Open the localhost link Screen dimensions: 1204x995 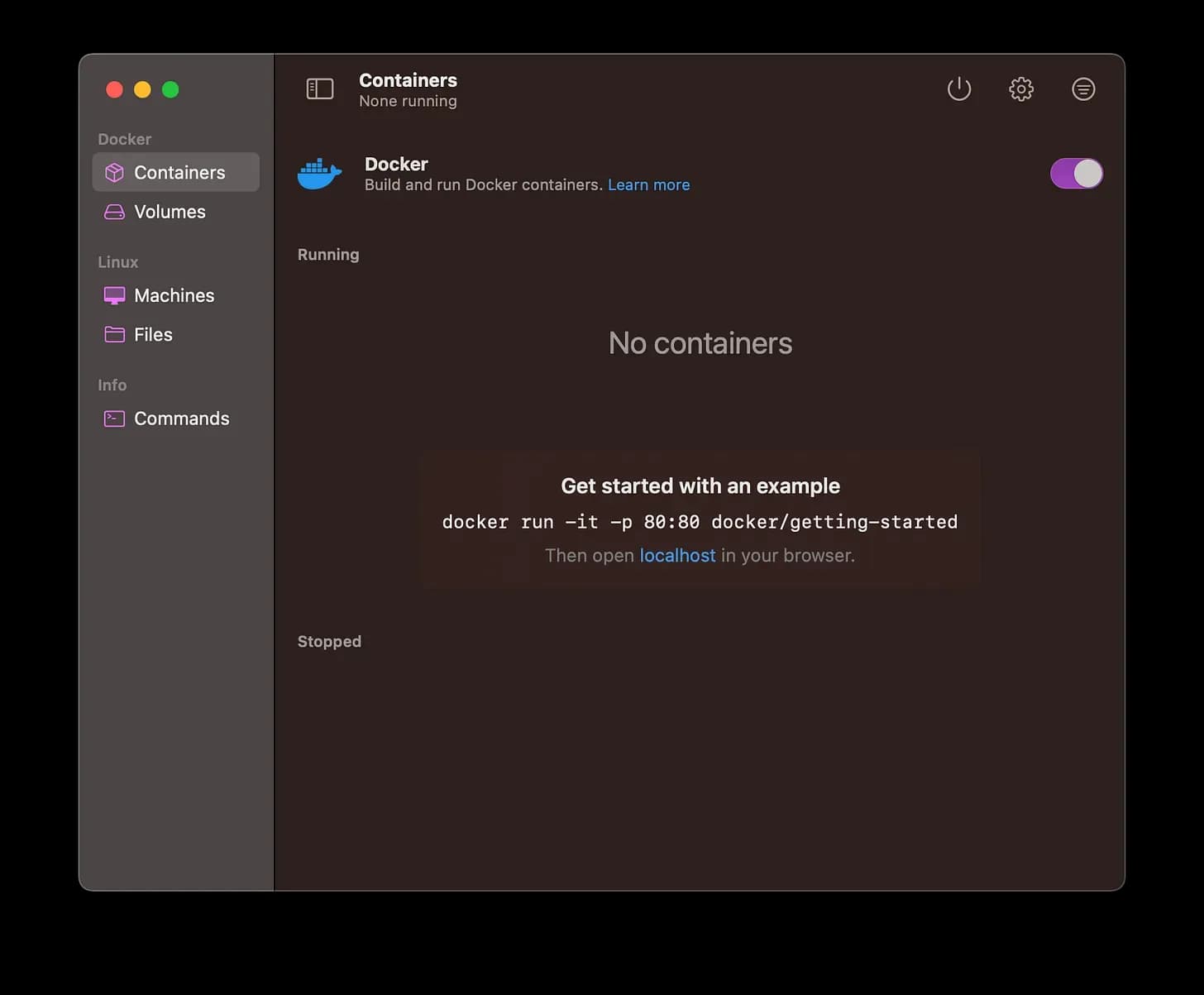[677, 555]
